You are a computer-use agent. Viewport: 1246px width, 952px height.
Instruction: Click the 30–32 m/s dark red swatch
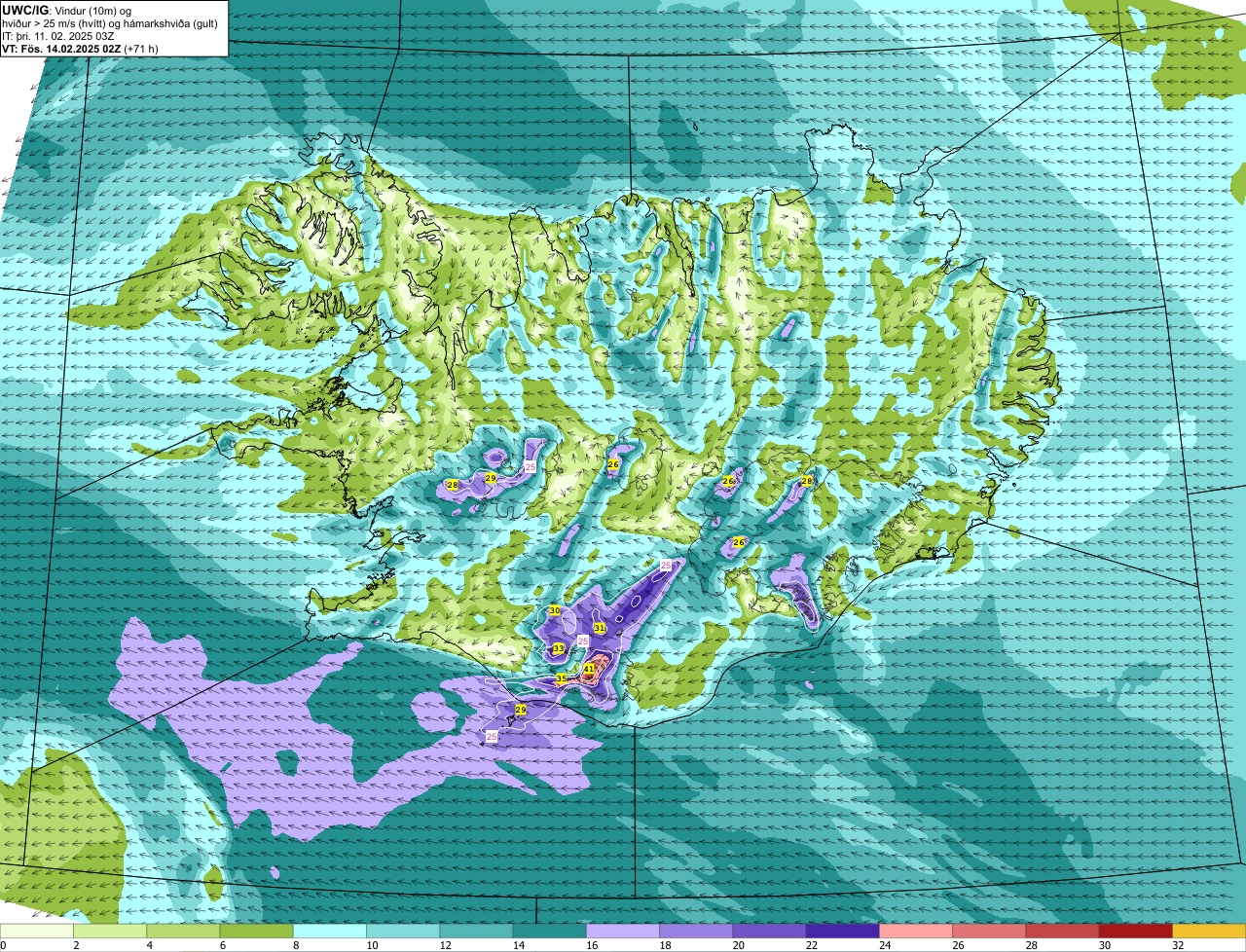point(1135,932)
